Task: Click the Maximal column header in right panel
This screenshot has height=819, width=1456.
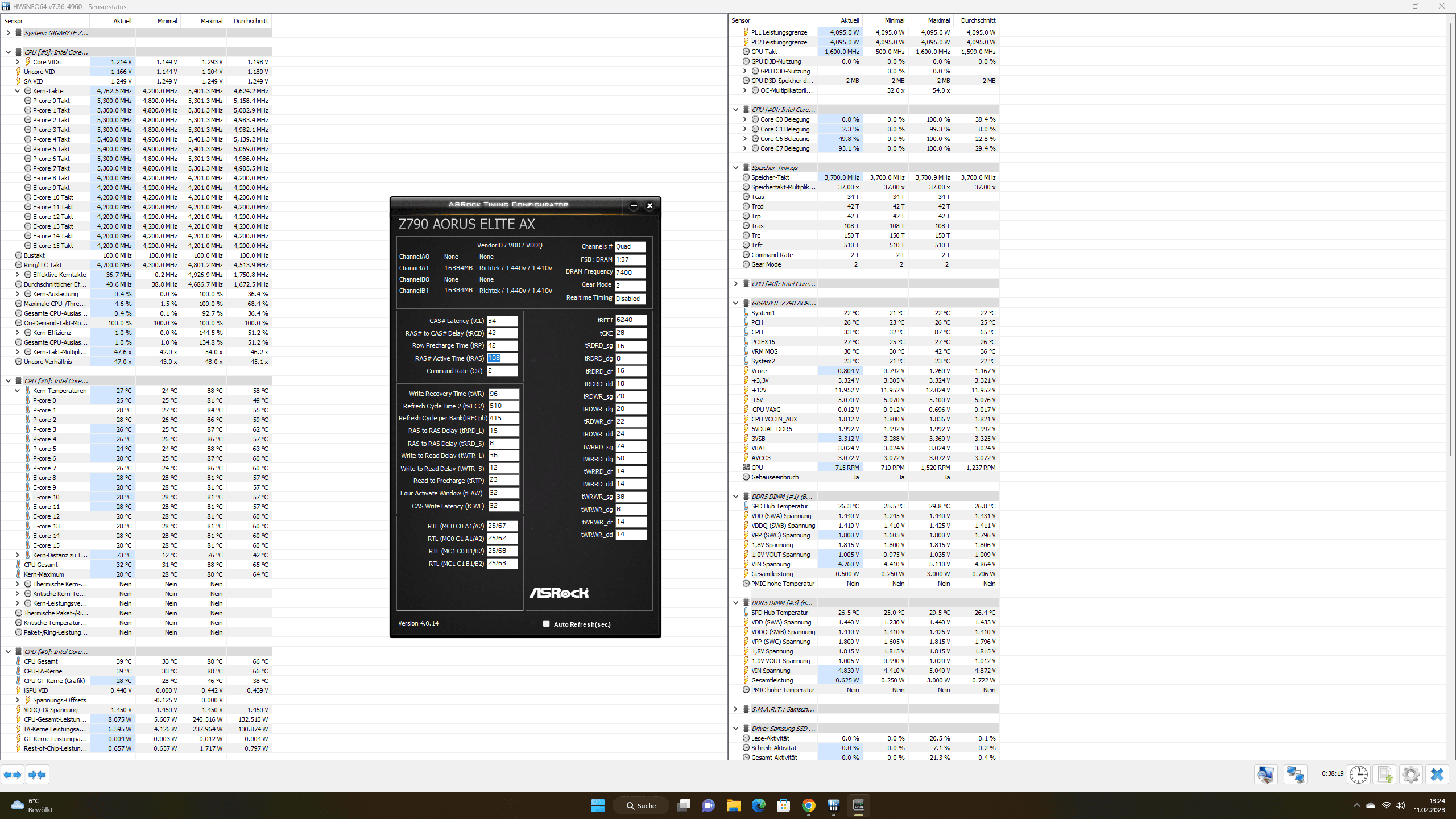Action: [x=931, y=20]
